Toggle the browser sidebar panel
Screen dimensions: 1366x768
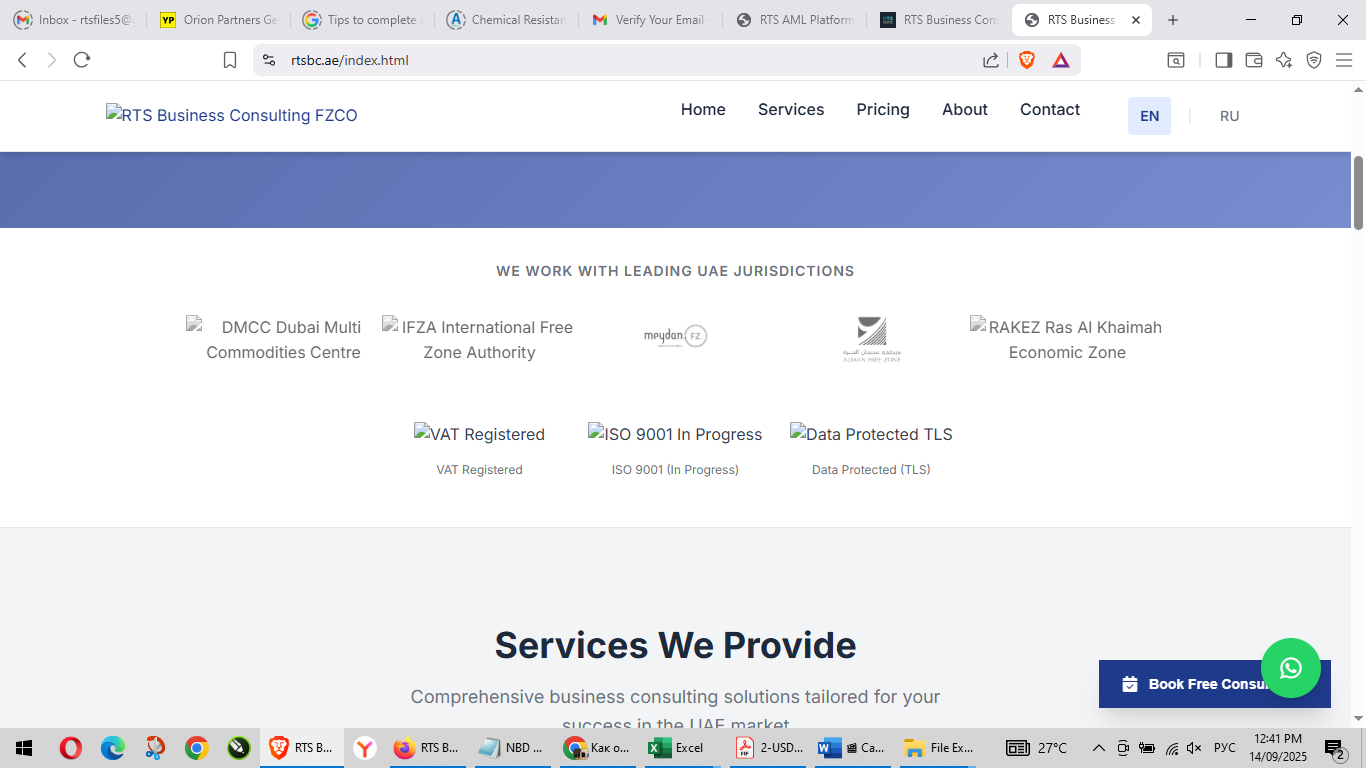pyautogui.click(x=1223, y=60)
